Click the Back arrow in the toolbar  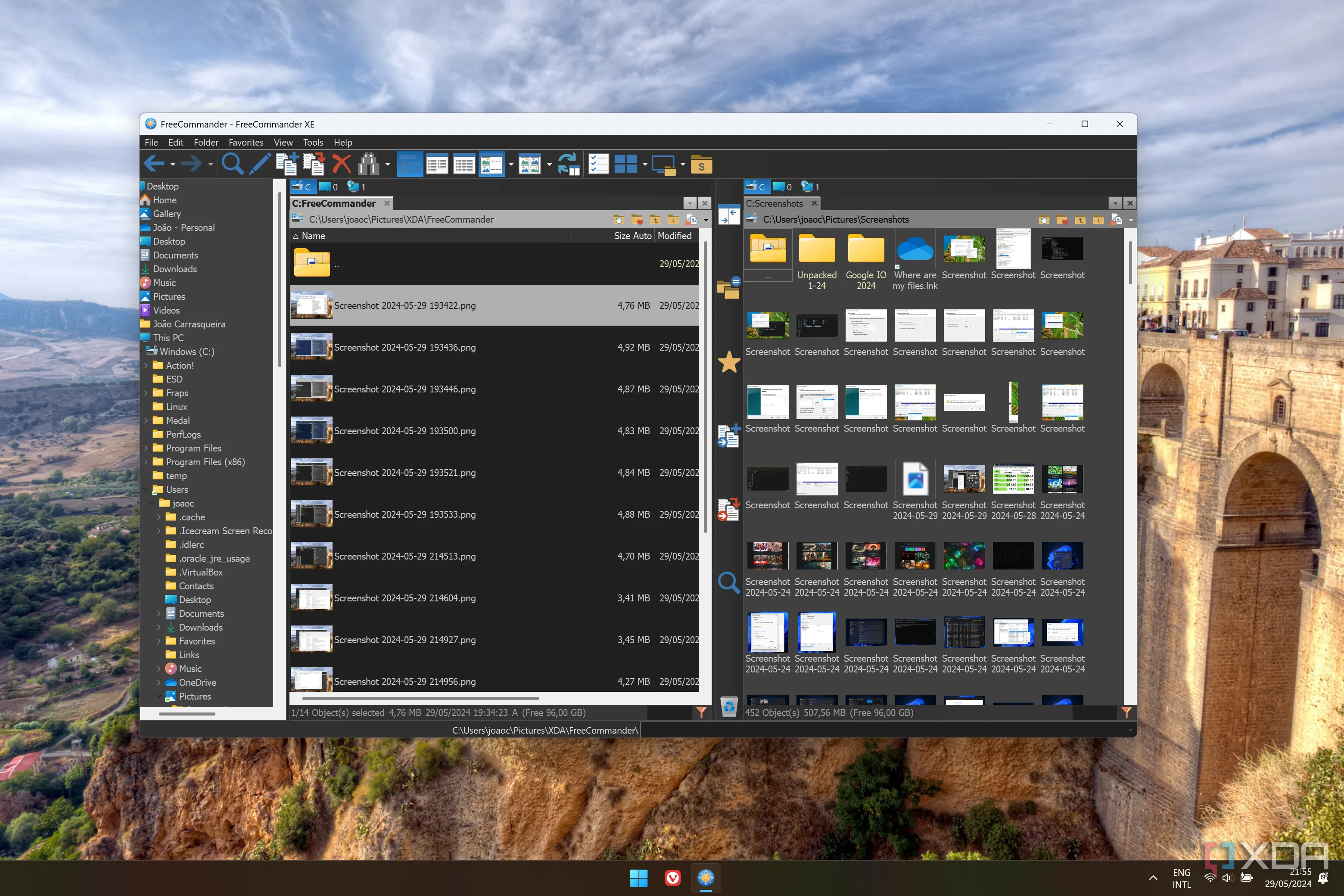coord(154,165)
